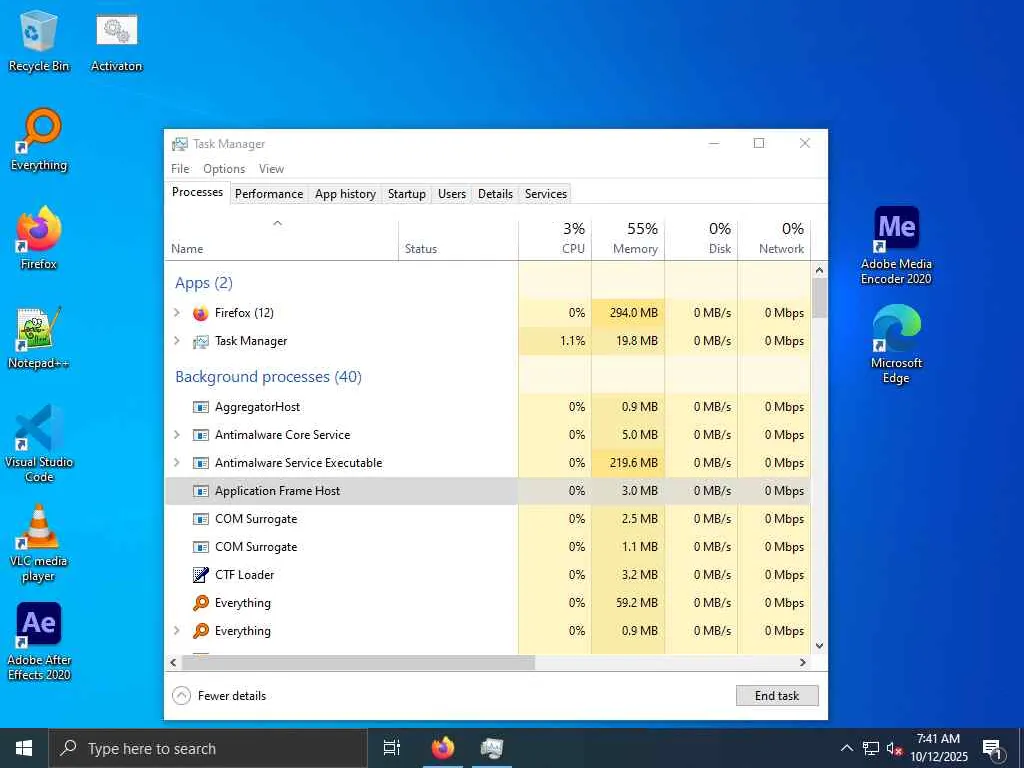This screenshot has height=768, width=1024.
Task: Click the Type here to search box
Action: click(x=208, y=748)
